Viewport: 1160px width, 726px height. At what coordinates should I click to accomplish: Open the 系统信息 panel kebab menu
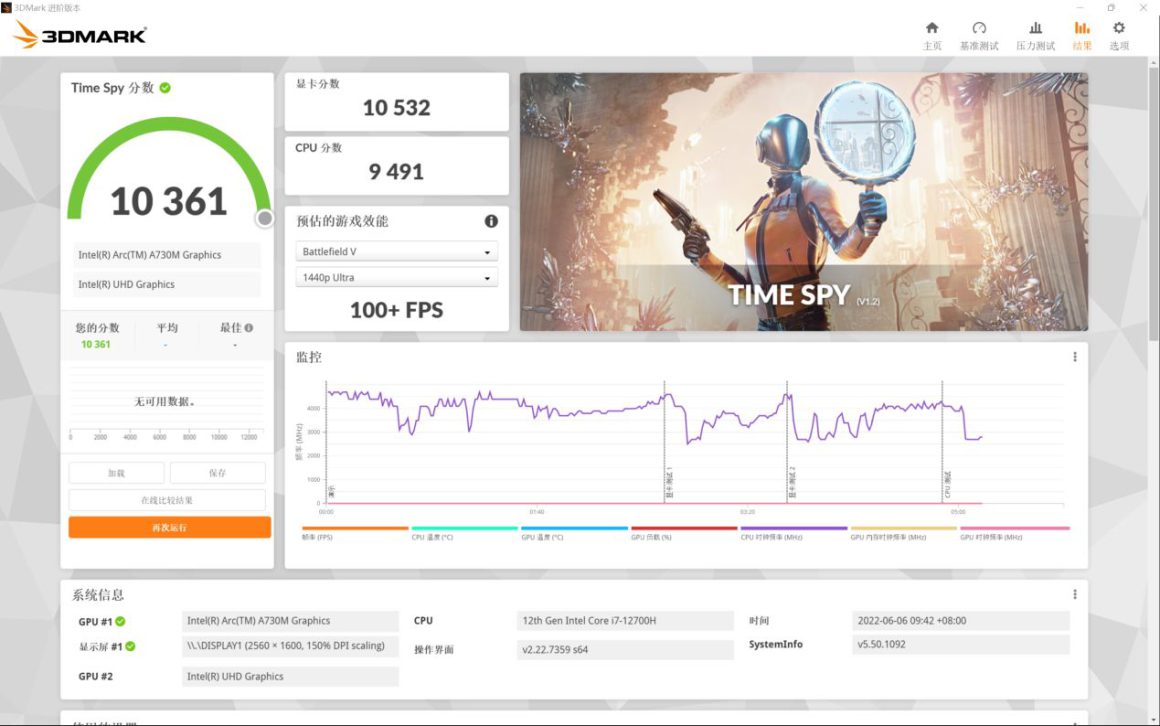point(1074,594)
